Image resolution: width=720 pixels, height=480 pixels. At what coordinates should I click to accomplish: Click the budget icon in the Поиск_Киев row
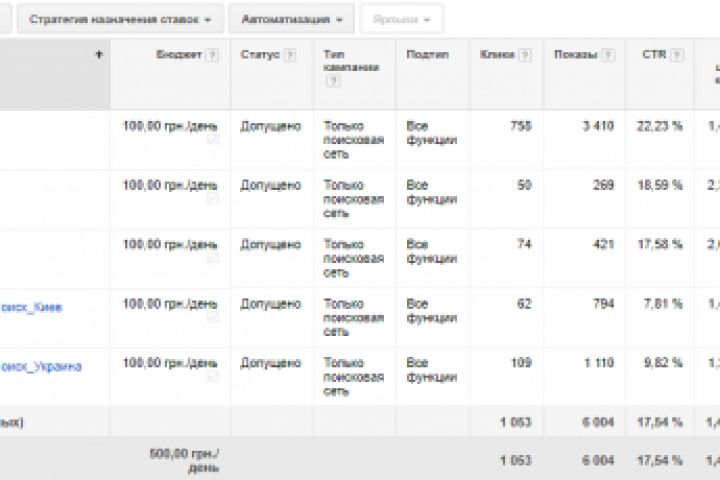[x=212, y=320]
